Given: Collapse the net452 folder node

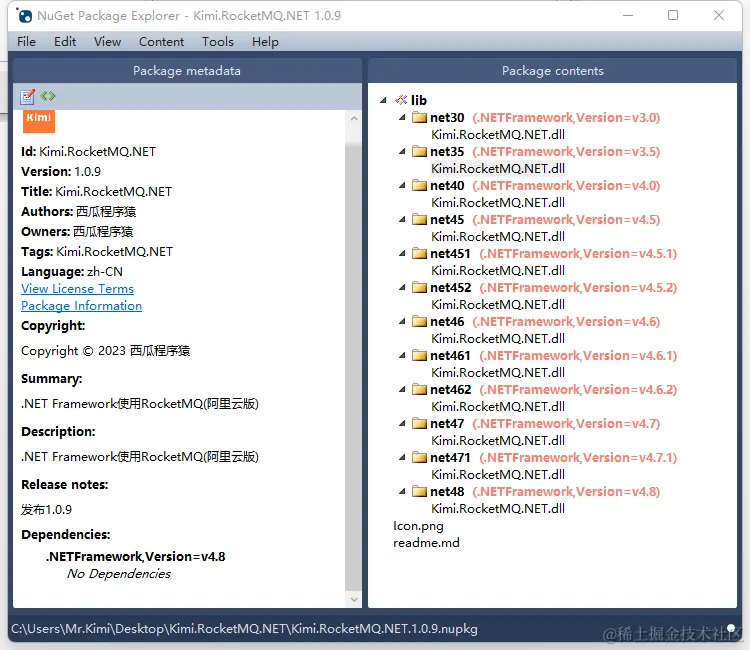Looking at the screenshot, I should [x=402, y=287].
